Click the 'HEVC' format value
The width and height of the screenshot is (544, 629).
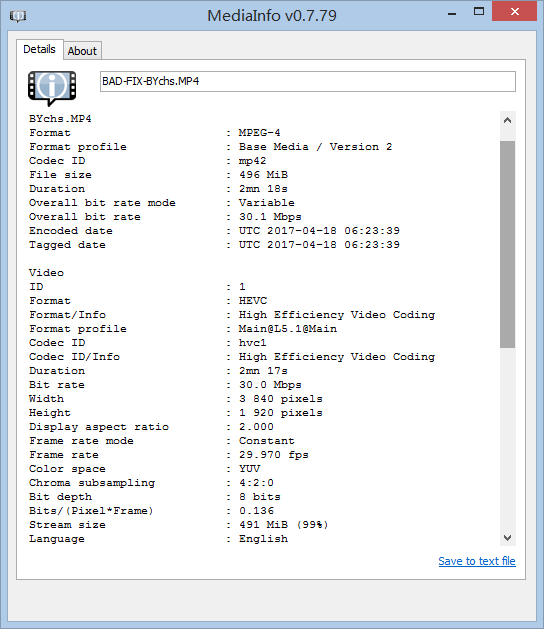pos(253,301)
